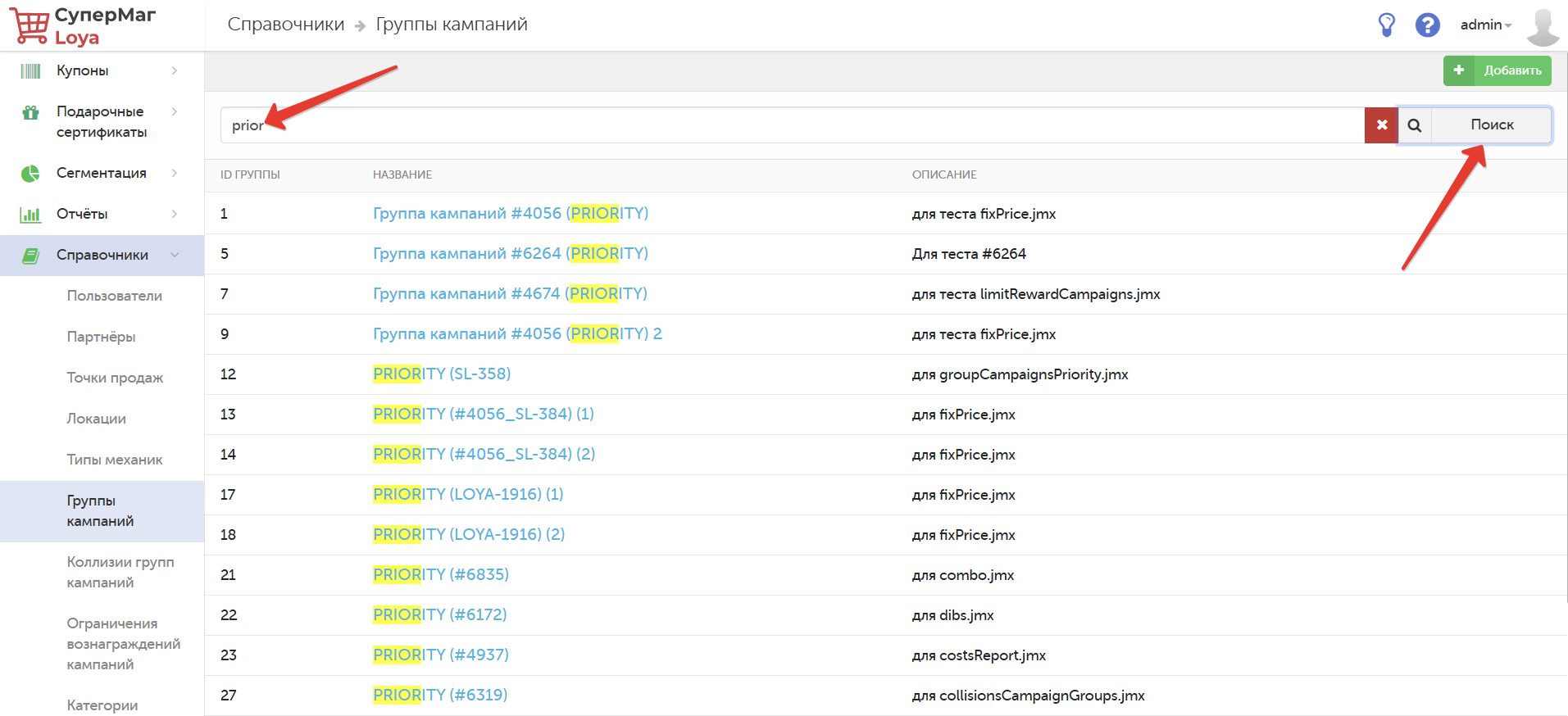Expand the Купоны menu chevron
Viewport: 1568px width, 716px height.
pyautogui.click(x=175, y=70)
